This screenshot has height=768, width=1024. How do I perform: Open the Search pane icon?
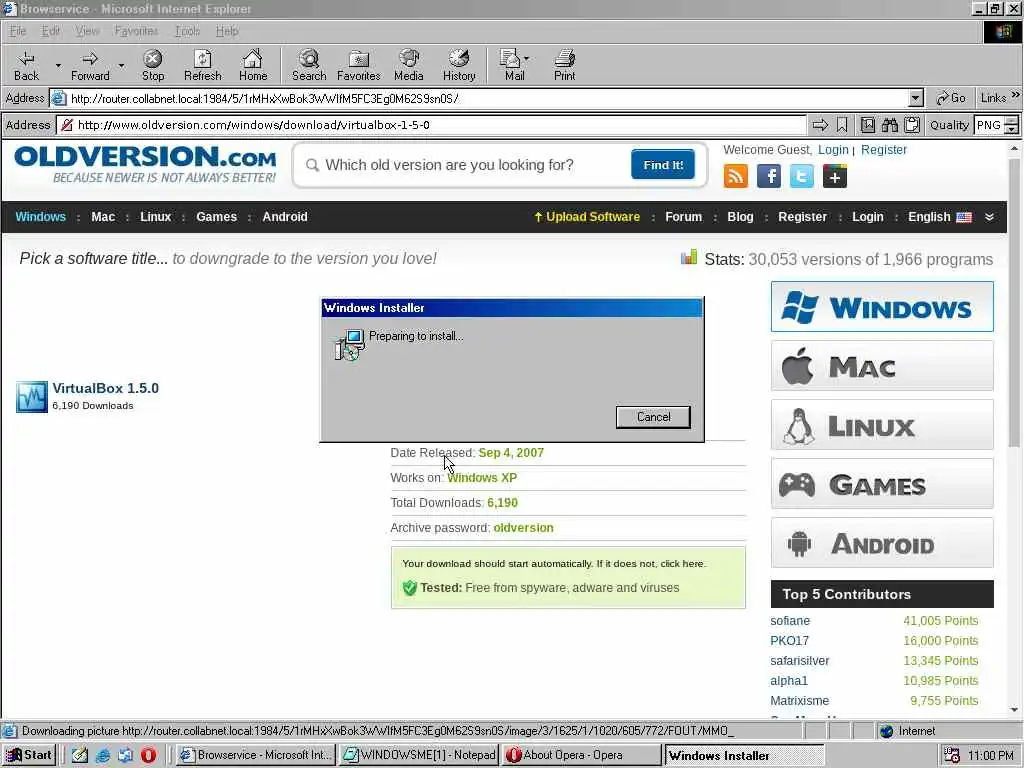[x=309, y=65]
